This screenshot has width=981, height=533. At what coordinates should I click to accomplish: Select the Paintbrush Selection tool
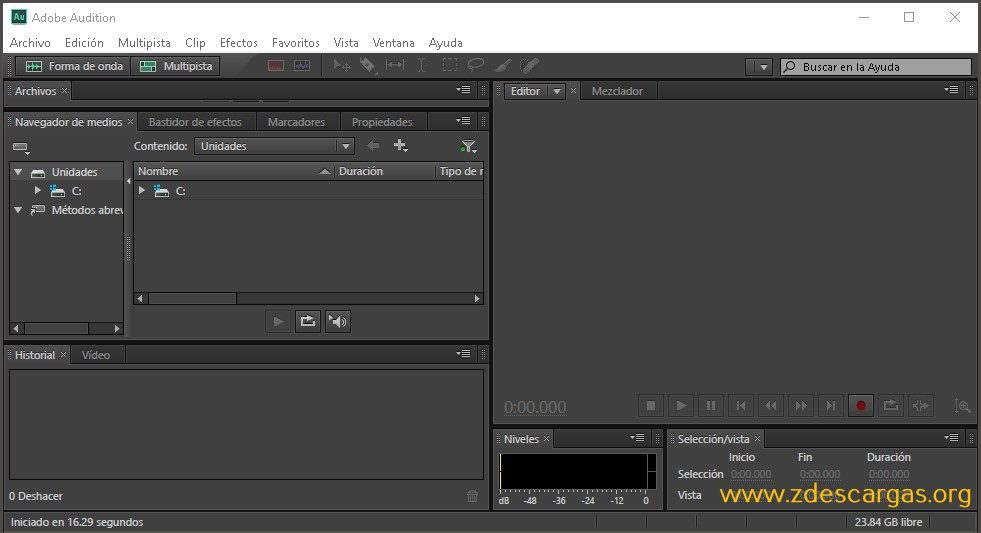pyautogui.click(x=503, y=65)
